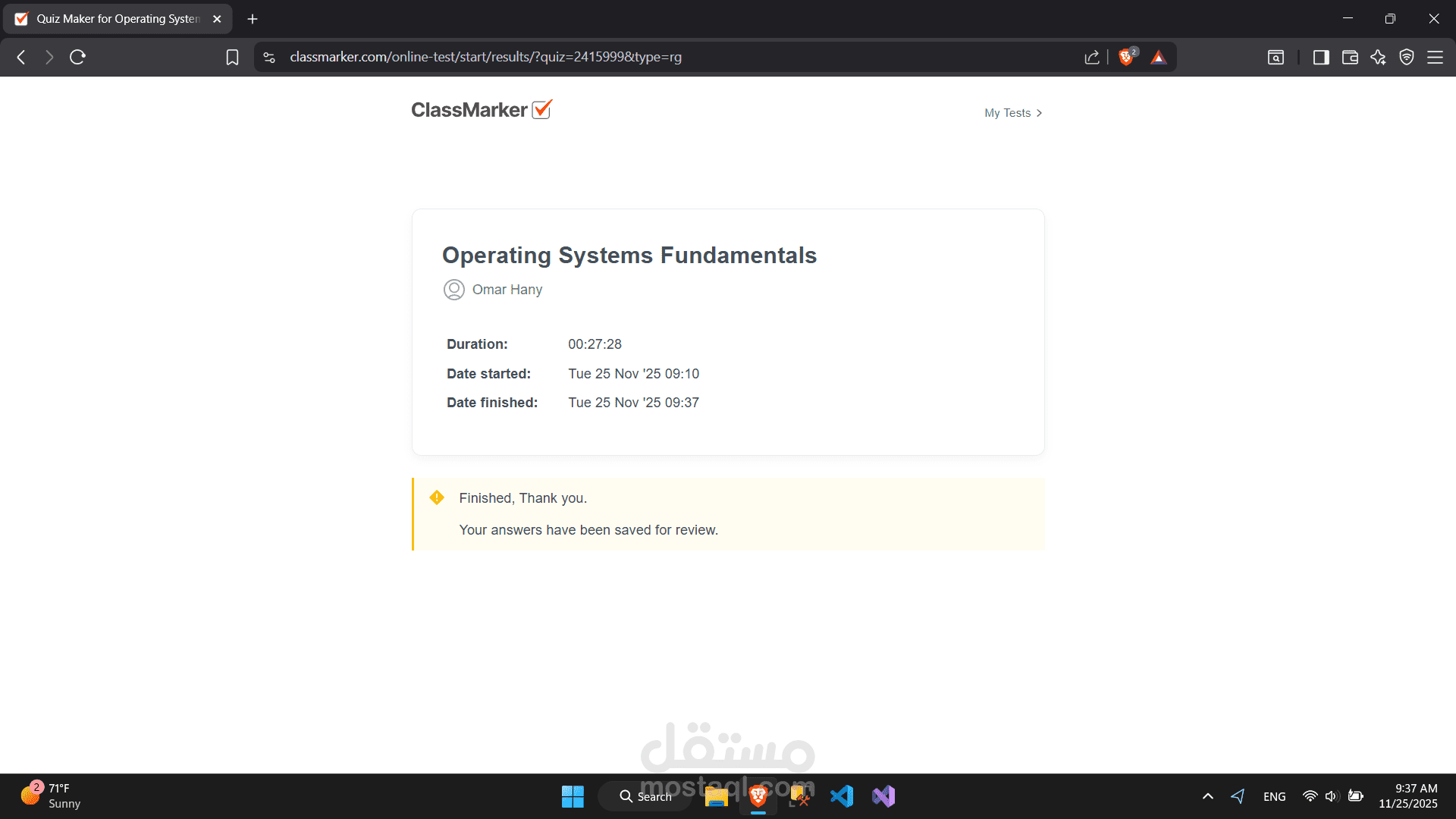Open the Leo AI sparkle icon
This screenshot has height=819, width=1456.
pyautogui.click(x=1378, y=57)
